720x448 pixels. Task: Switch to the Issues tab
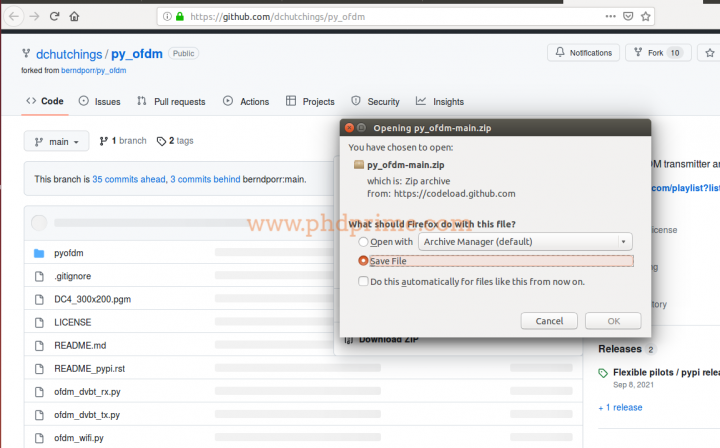(100, 102)
